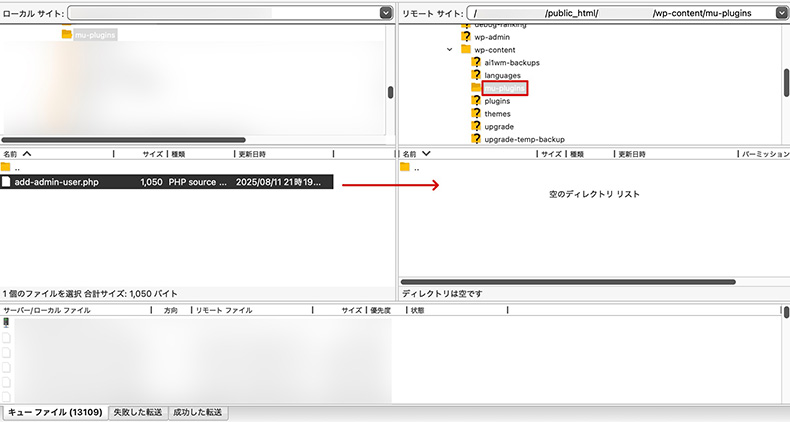Click the languages folder question mark icon

coord(476,75)
